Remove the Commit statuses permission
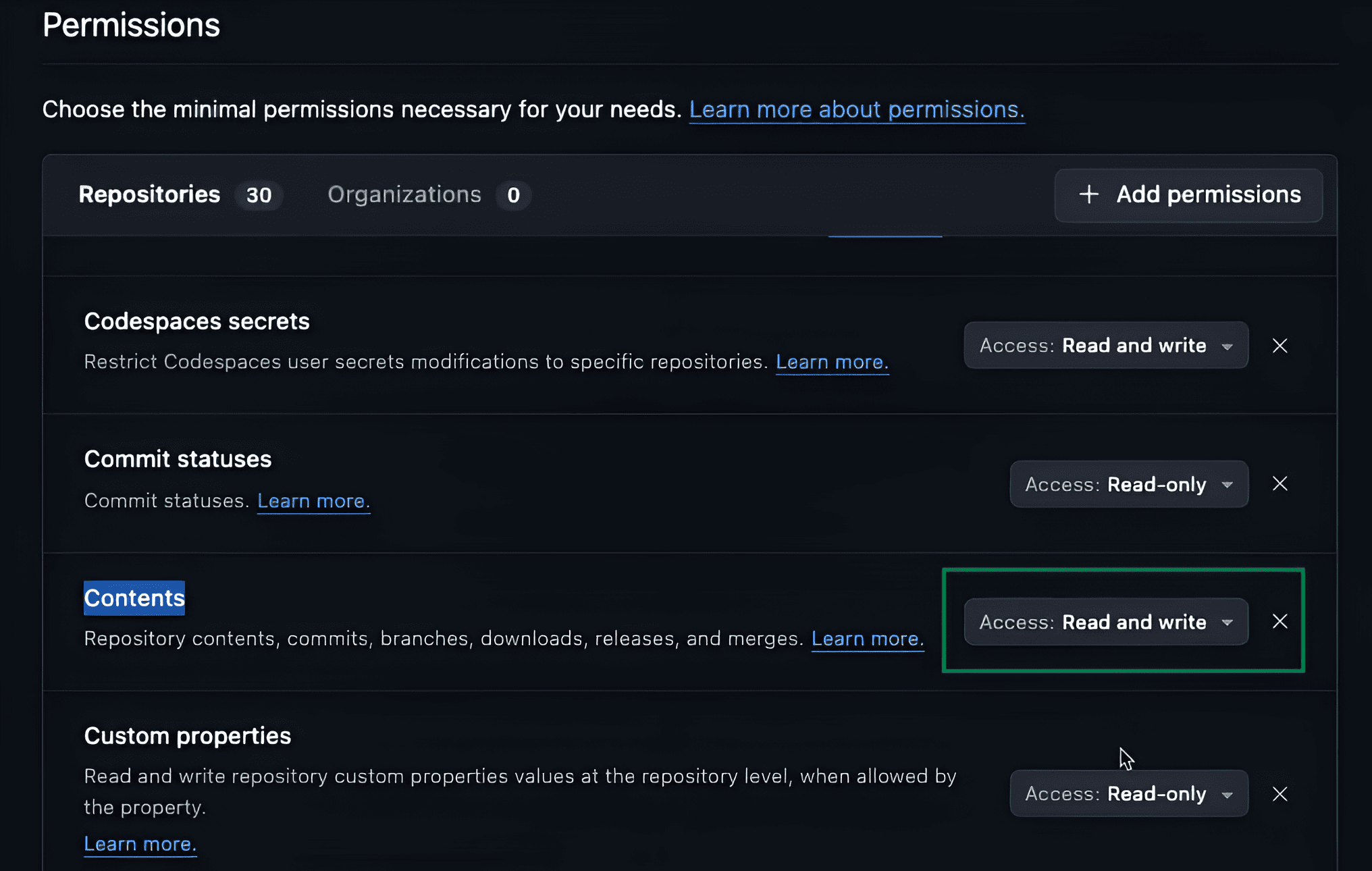The height and width of the screenshot is (871, 1372). coord(1279,484)
